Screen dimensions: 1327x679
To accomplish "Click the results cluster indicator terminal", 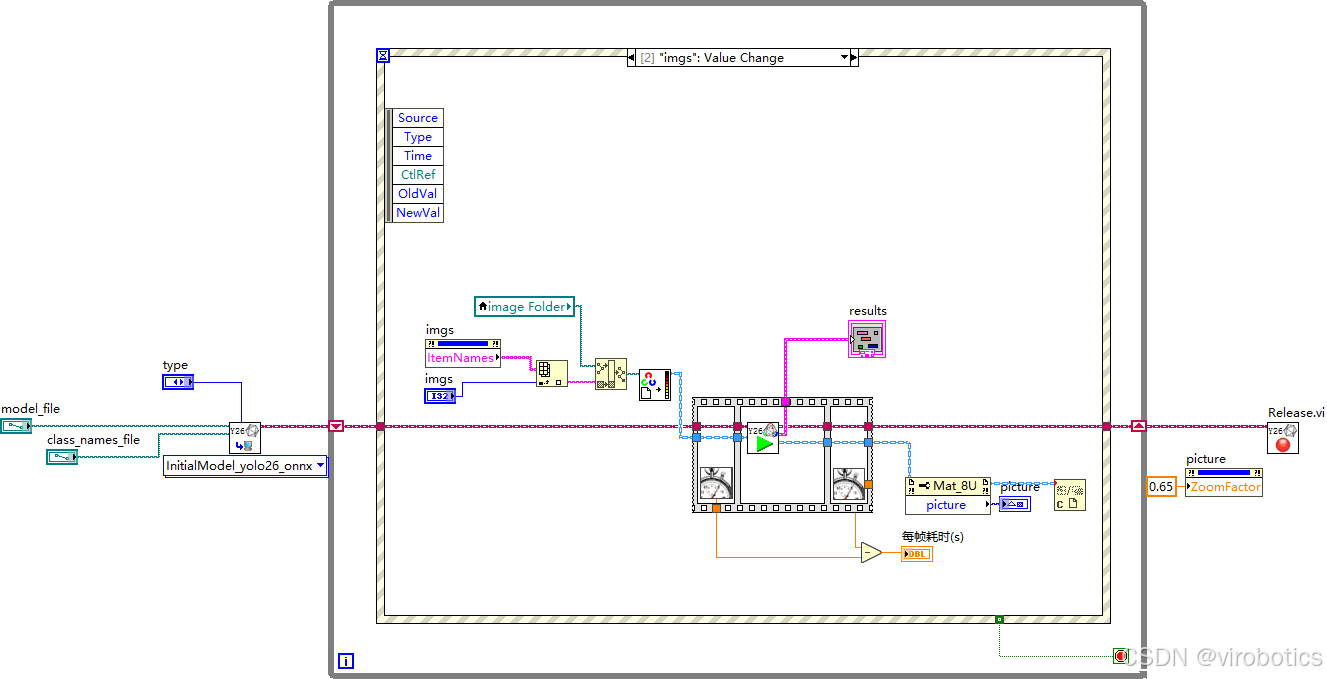I will (867, 339).
